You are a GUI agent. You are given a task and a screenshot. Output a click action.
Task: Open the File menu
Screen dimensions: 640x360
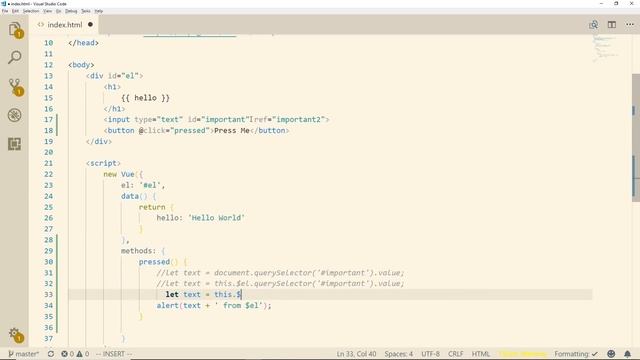click(5, 11)
